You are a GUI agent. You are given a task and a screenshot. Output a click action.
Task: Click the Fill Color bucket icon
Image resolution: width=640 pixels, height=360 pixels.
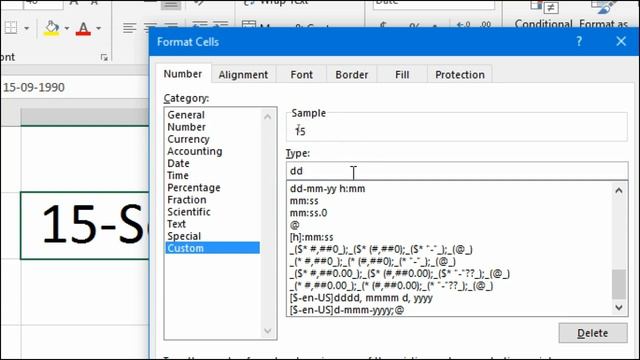click(x=51, y=29)
